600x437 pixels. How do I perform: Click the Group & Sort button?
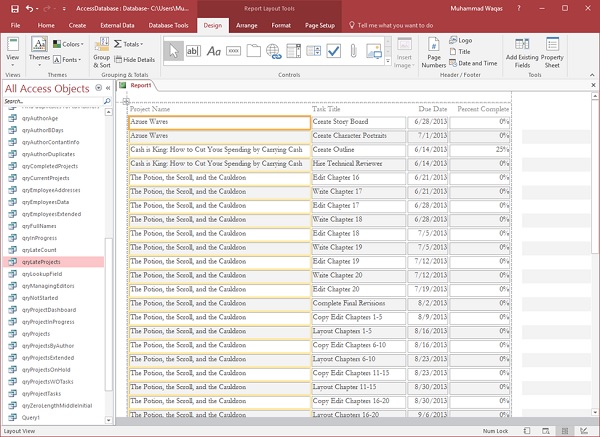pyautogui.click(x=102, y=54)
